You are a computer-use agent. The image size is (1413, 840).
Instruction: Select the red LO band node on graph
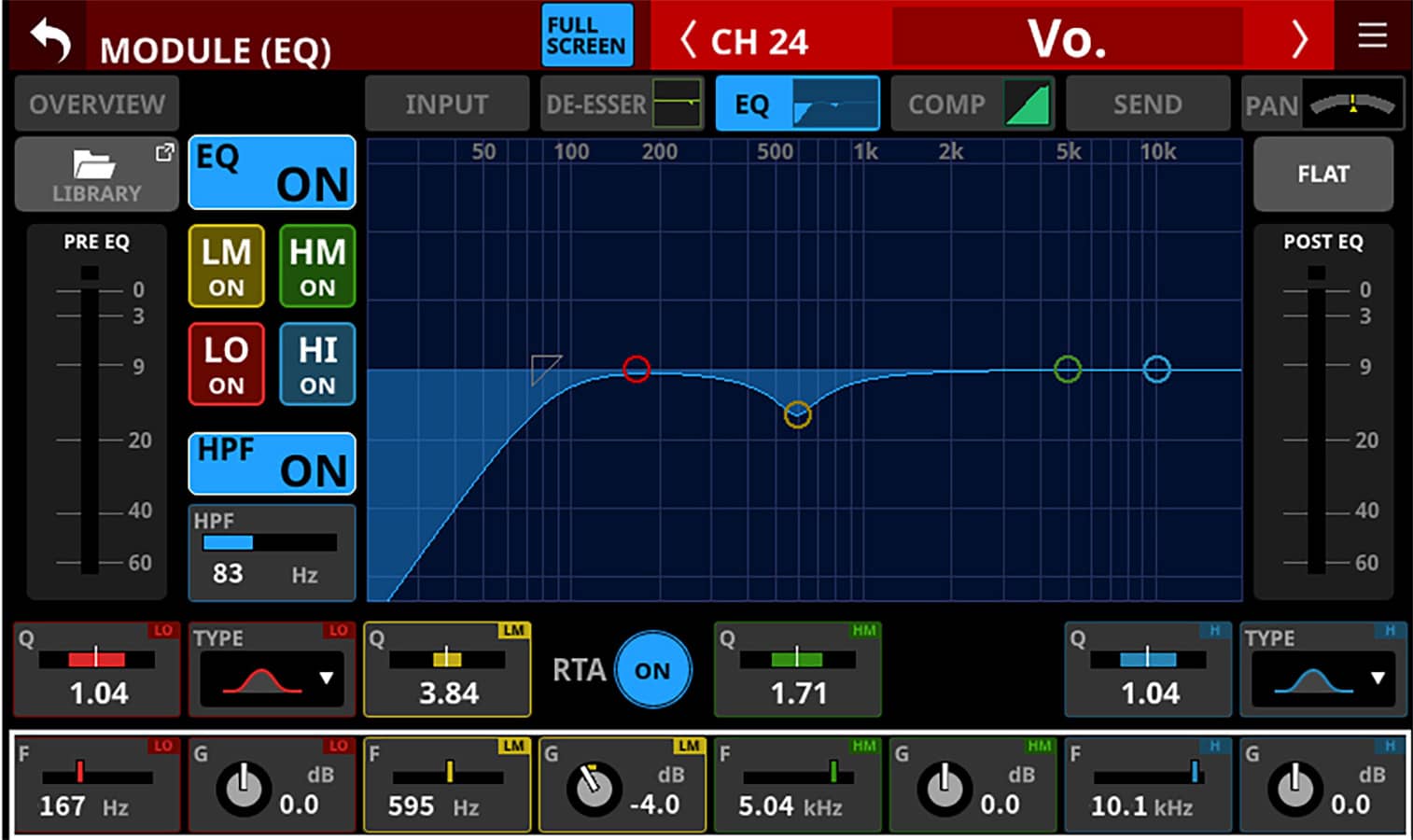point(637,369)
